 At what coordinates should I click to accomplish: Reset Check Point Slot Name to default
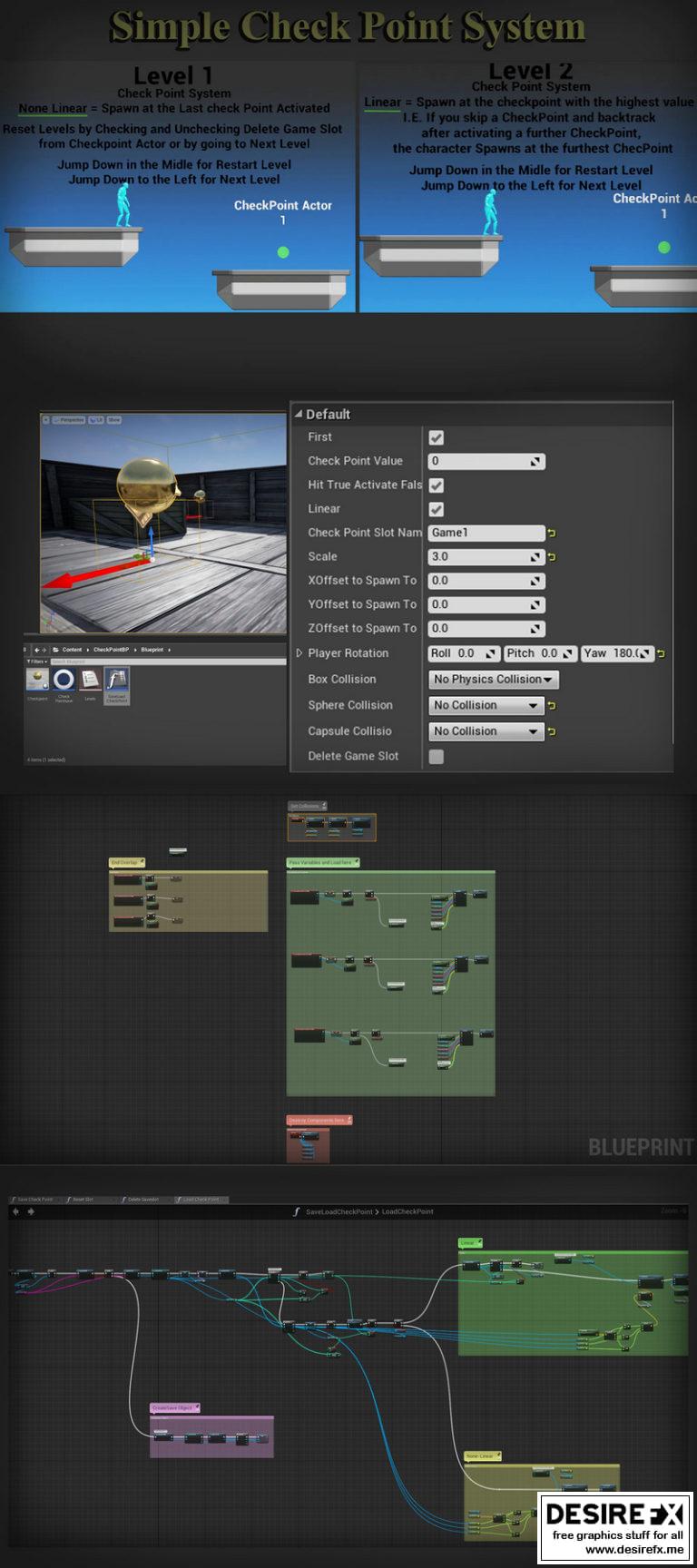click(552, 533)
